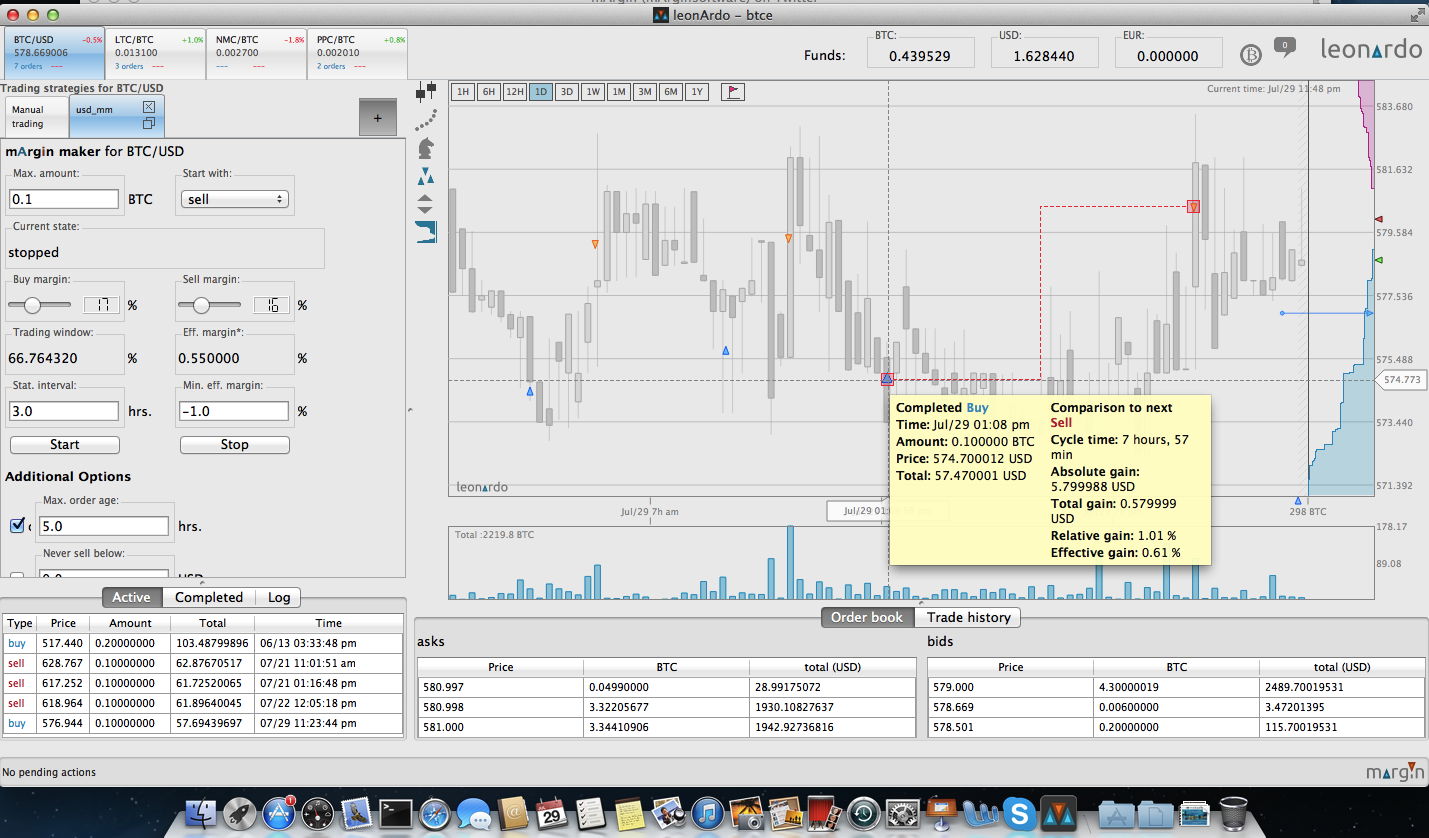Switch to the Manual trading tab

point(37,116)
